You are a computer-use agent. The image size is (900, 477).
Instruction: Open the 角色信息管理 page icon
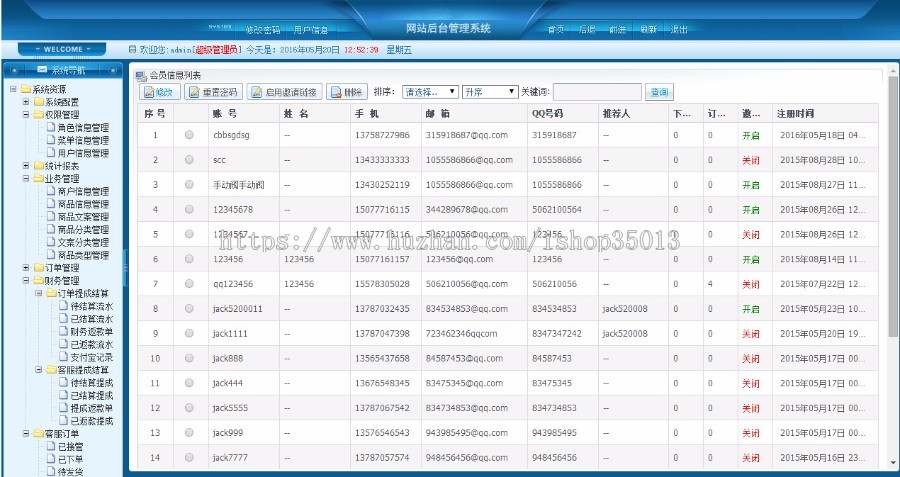(x=51, y=127)
